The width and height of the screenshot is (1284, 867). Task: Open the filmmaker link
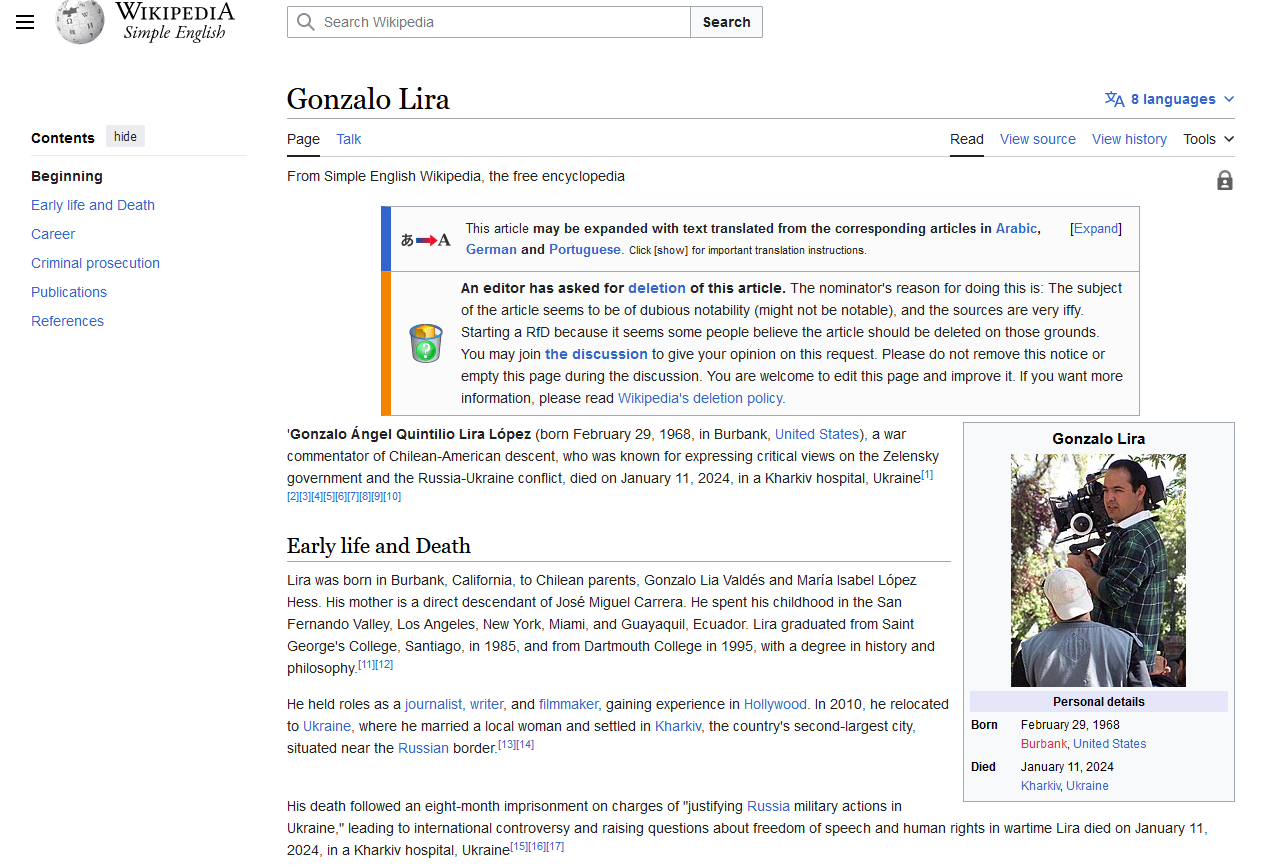coord(568,704)
